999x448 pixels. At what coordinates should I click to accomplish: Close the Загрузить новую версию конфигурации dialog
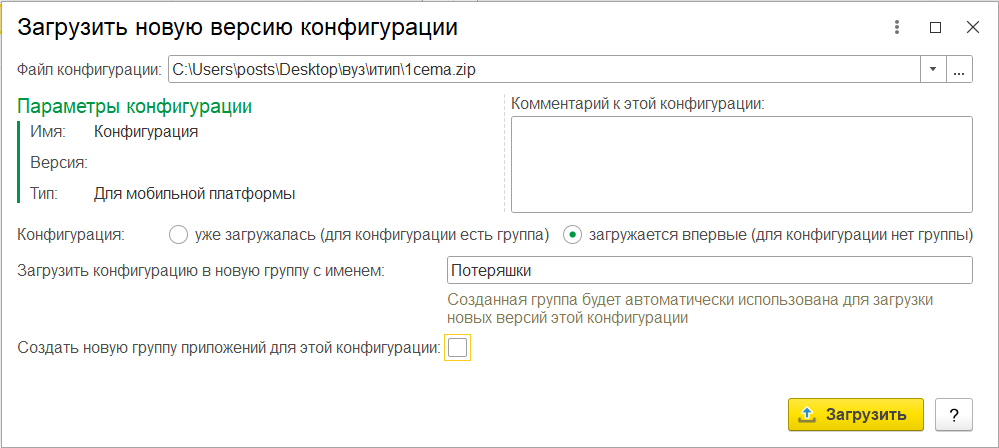coord(973,27)
